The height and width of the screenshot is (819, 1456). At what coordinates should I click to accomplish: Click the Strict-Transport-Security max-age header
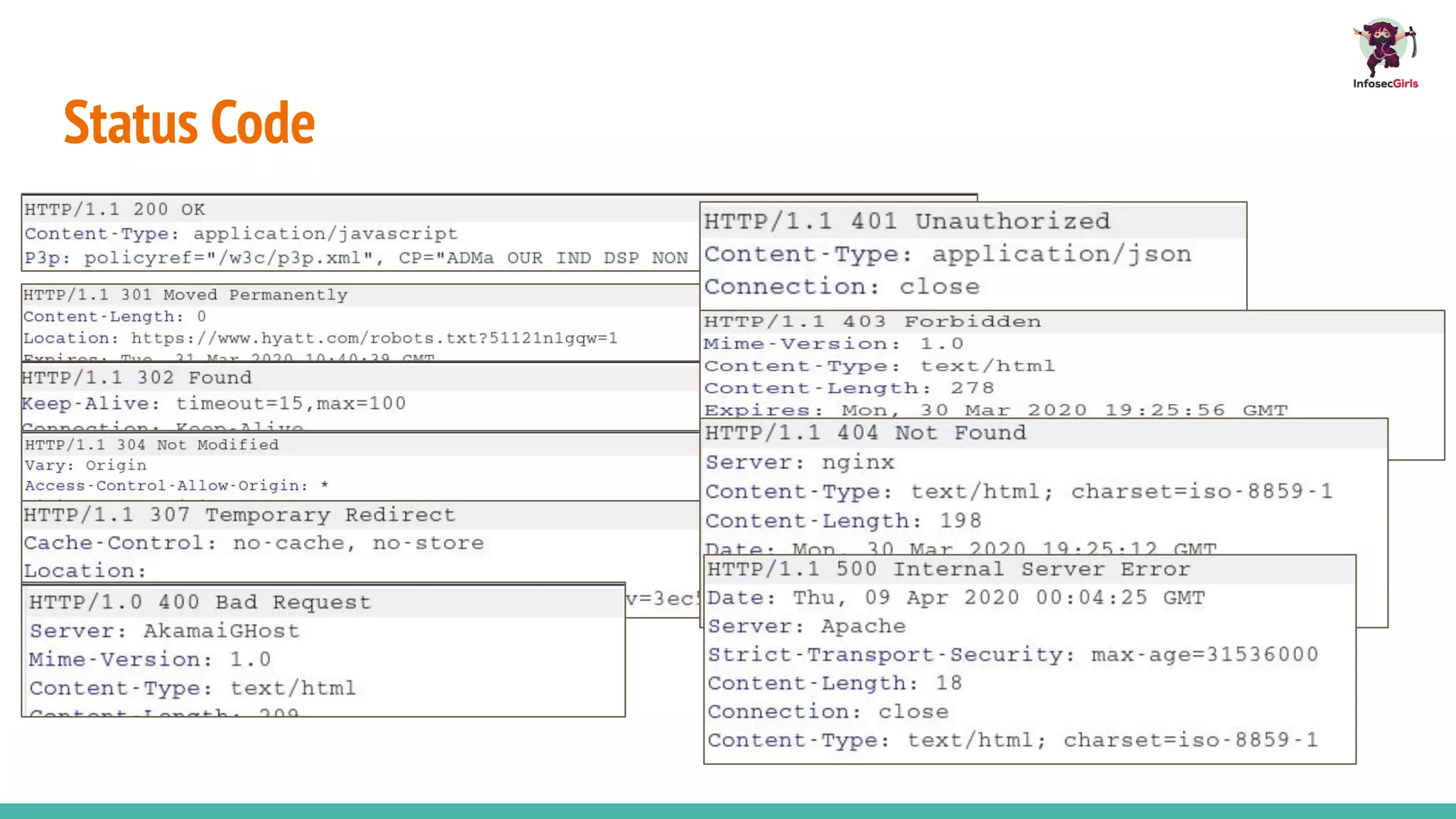[x=1012, y=655]
